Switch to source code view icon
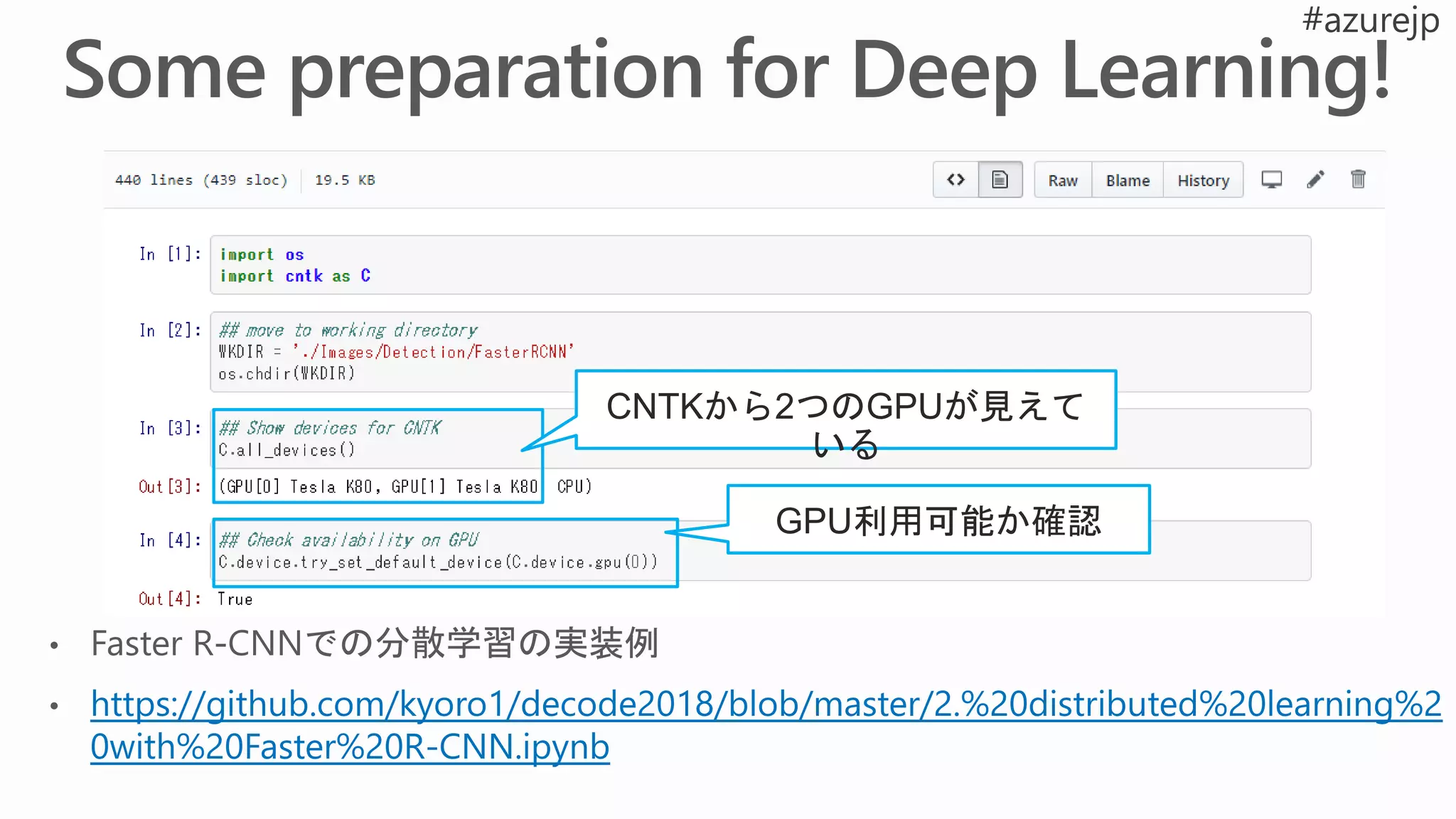1456x819 pixels. pyautogui.click(x=955, y=180)
